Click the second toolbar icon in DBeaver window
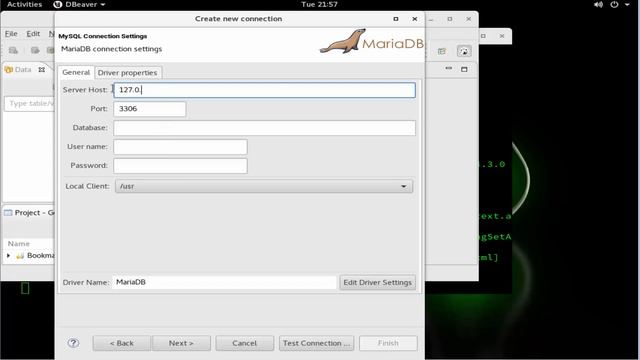640x360 pixels. 35,51
